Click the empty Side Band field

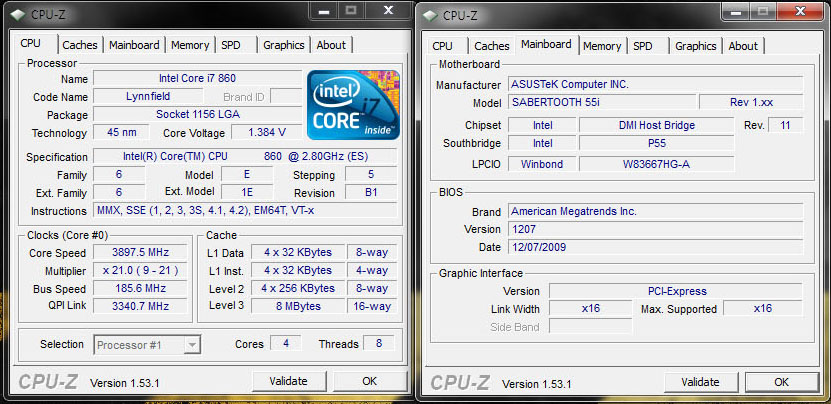click(590, 326)
